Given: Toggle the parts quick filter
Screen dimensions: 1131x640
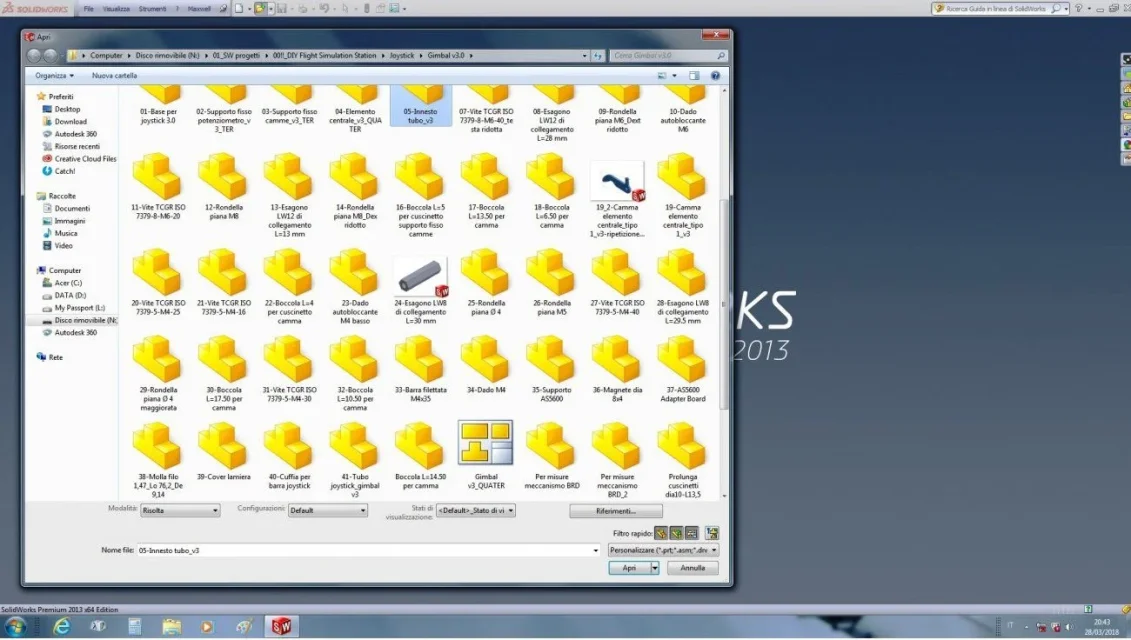Looking at the screenshot, I should (x=661, y=533).
